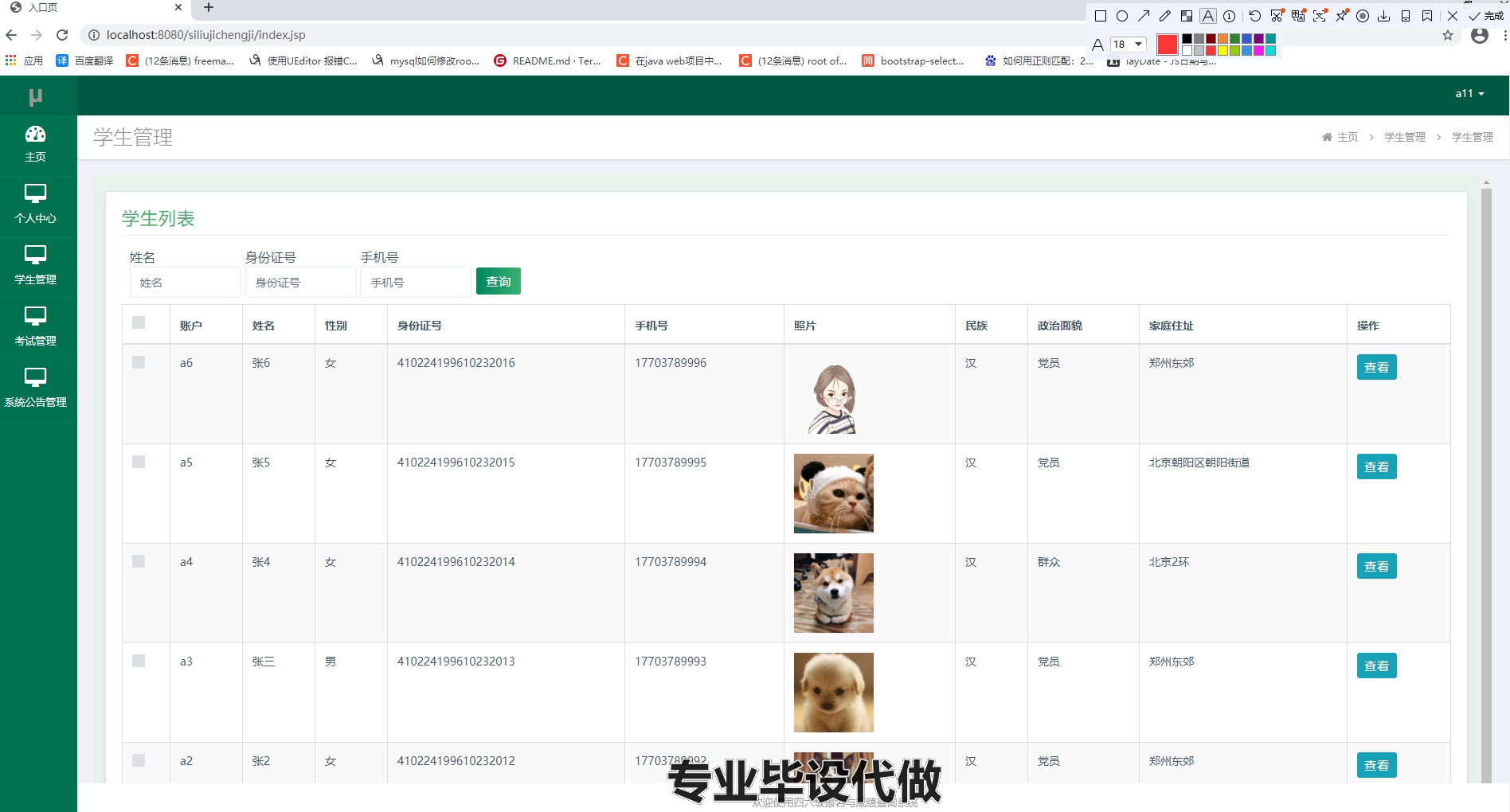
Task: Select the pencil freehand tool
Action: click(1165, 16)
